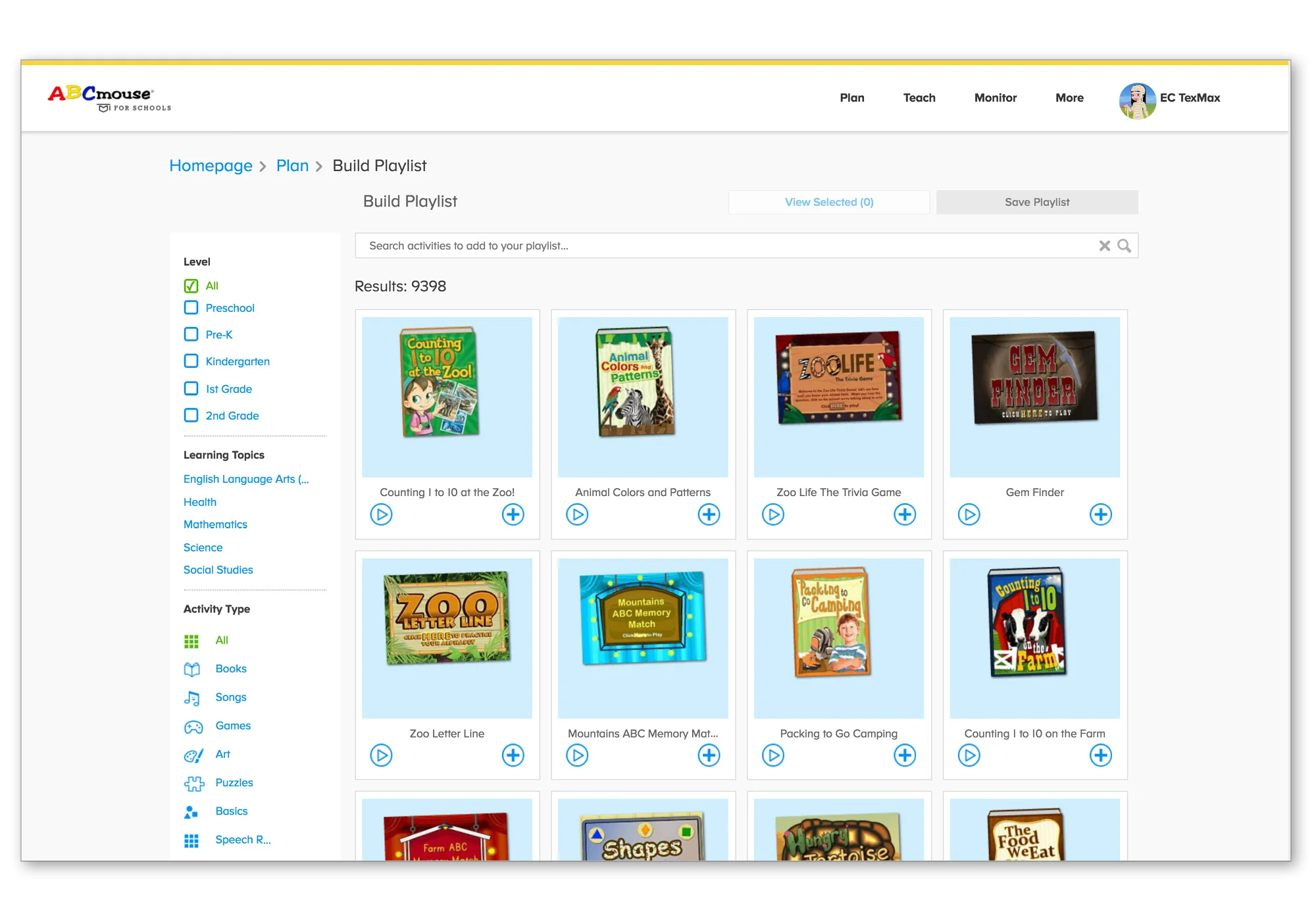The height and width of the screenshot is (921, 1316).
Task: Filter by Songs music note icon
Action: (192, 698)
